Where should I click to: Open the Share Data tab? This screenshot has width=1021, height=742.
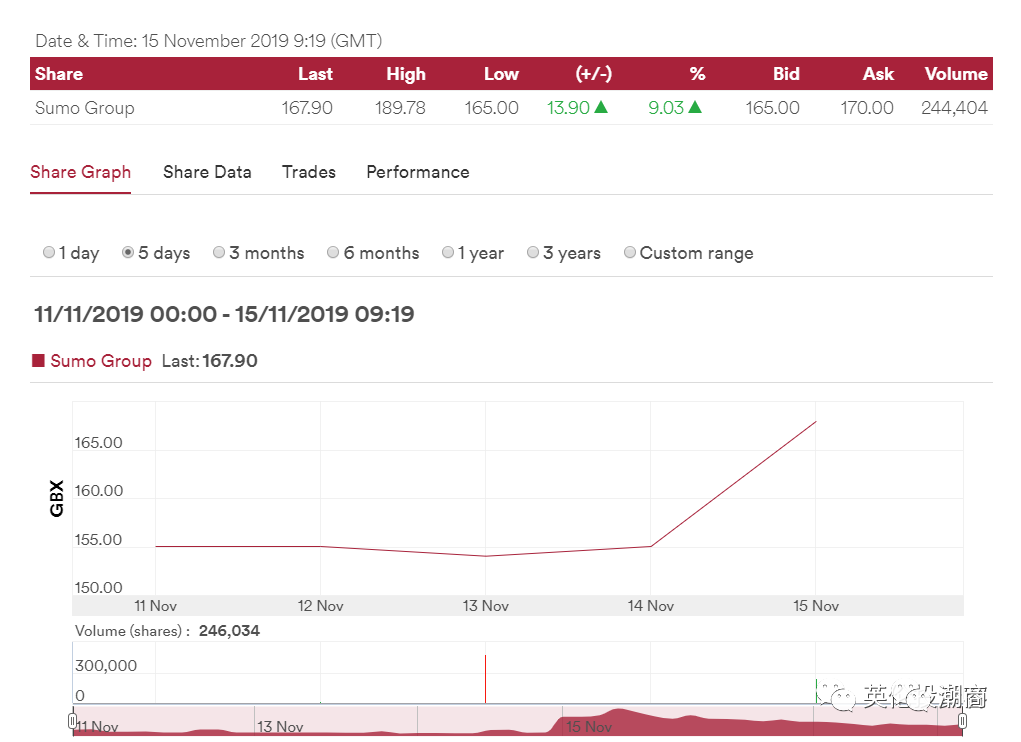point(207,172)
